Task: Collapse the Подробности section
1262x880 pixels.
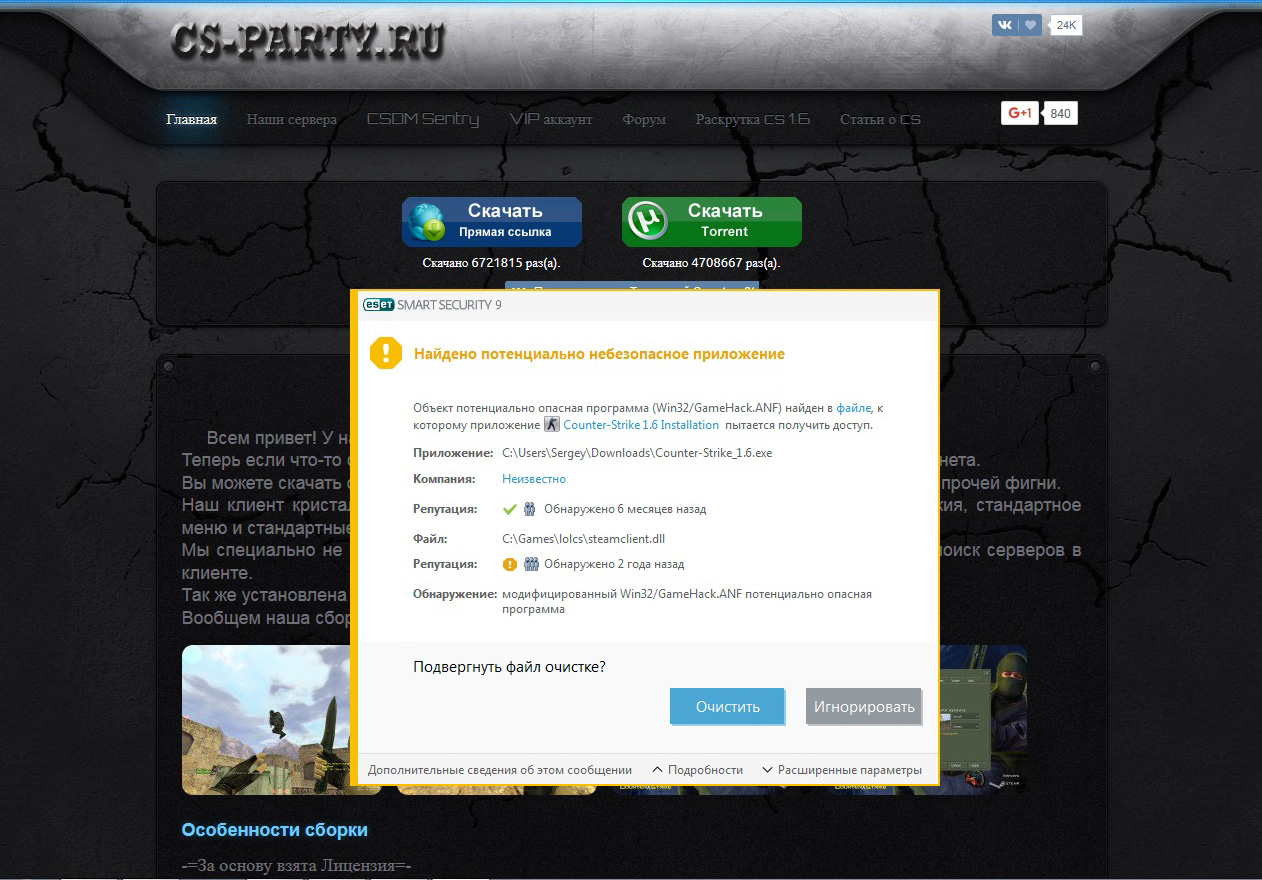Action: 697,770
